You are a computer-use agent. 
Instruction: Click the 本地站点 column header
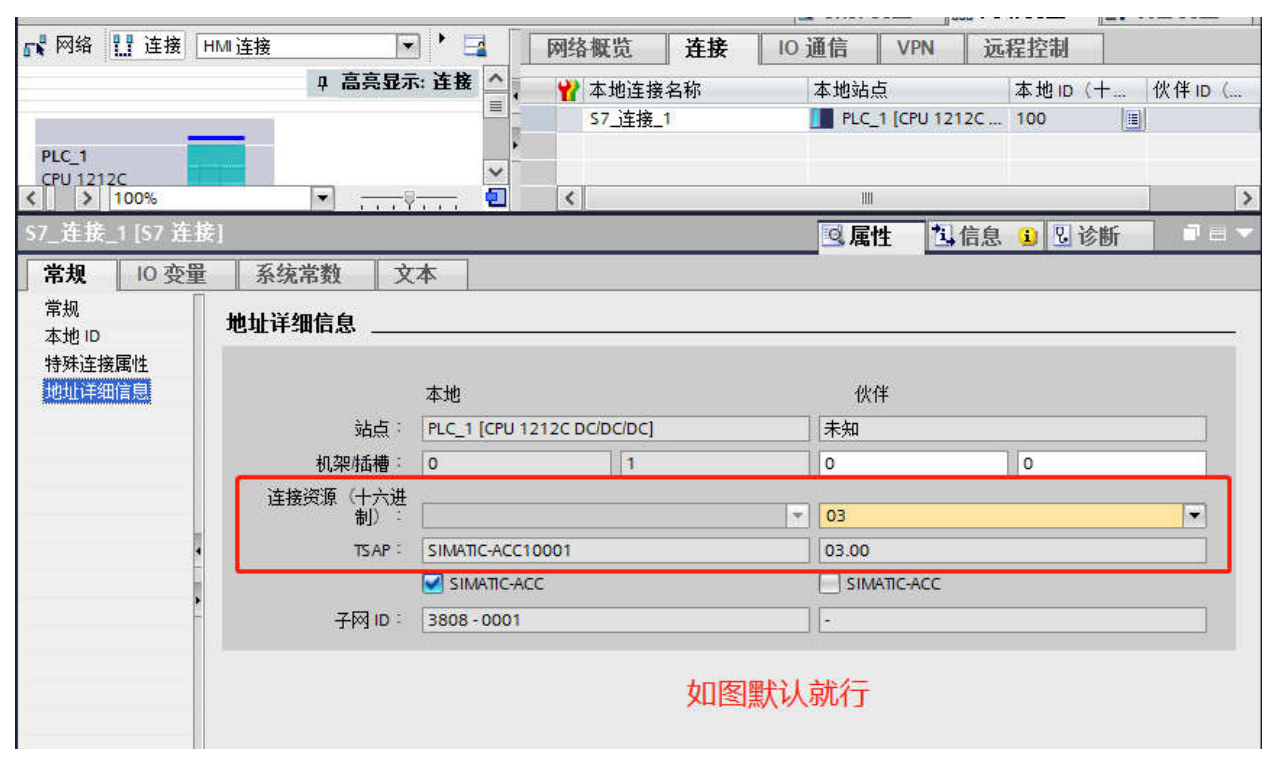[x=908, y=91]
